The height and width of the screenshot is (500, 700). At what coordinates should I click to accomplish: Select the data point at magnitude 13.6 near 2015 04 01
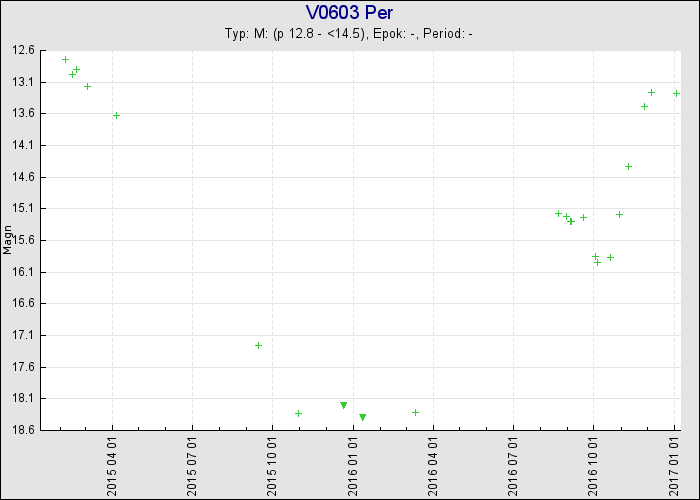pos(116,116)
